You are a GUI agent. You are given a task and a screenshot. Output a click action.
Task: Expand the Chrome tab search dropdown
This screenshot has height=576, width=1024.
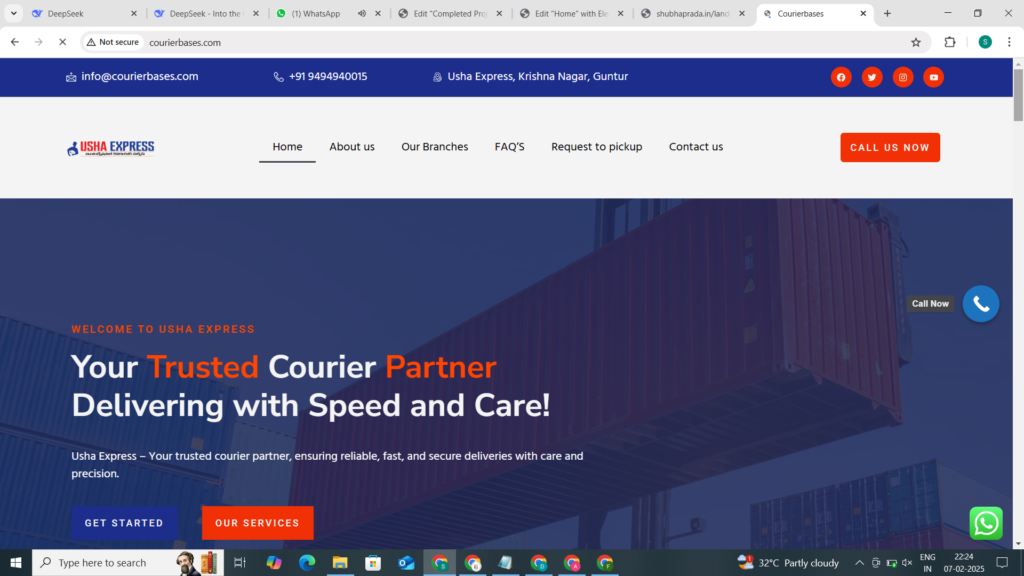tap(14, 13)
